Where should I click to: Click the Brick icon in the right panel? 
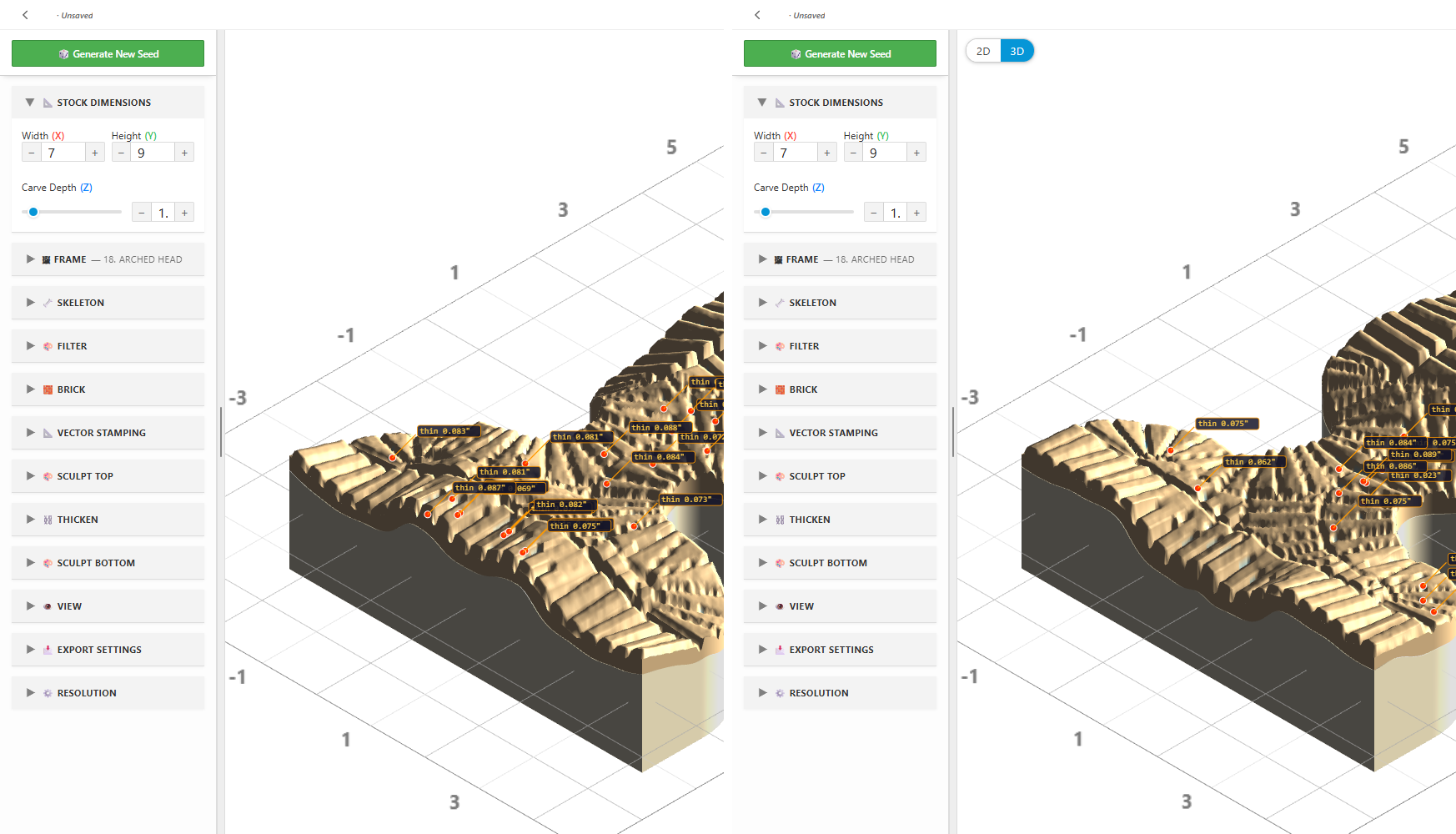point(780,389)
